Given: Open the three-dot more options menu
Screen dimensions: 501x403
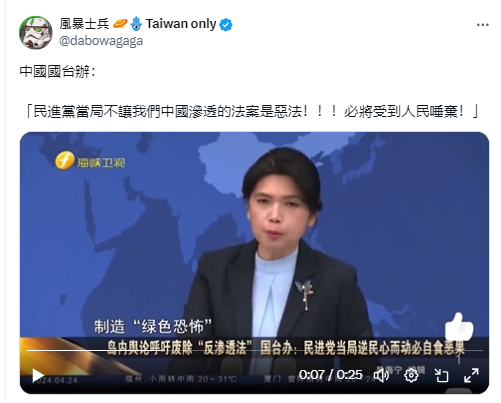Looking at the screenshot, I should tap(482, 25).
